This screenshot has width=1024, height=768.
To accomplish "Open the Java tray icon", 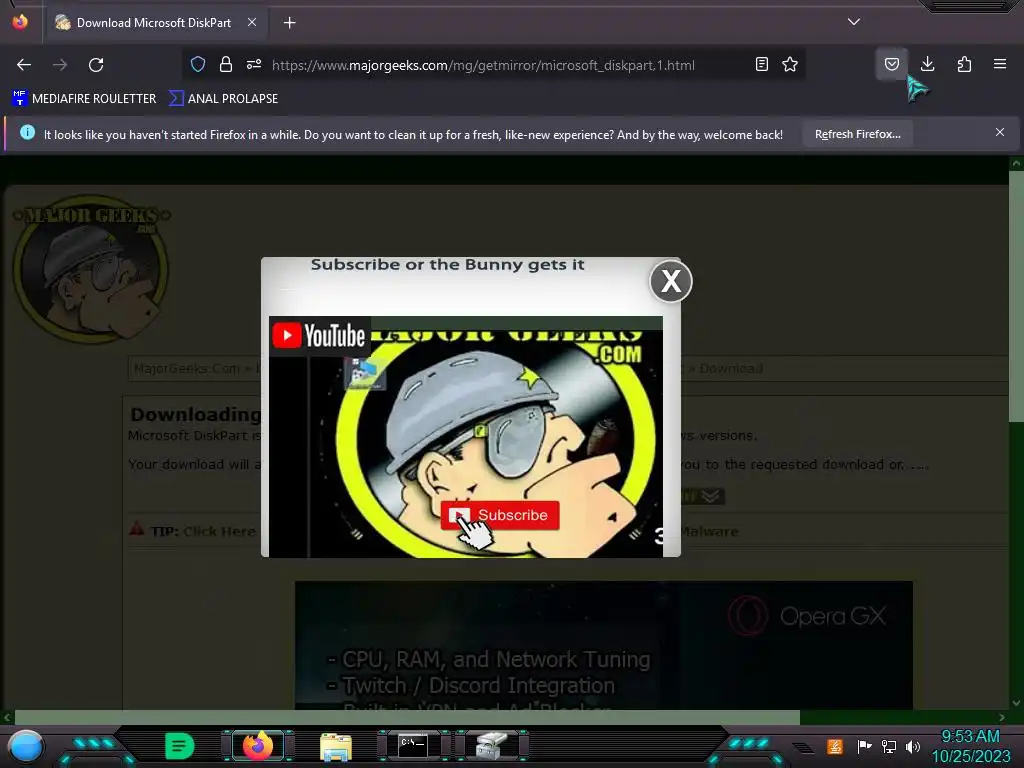I will point(834,746).
